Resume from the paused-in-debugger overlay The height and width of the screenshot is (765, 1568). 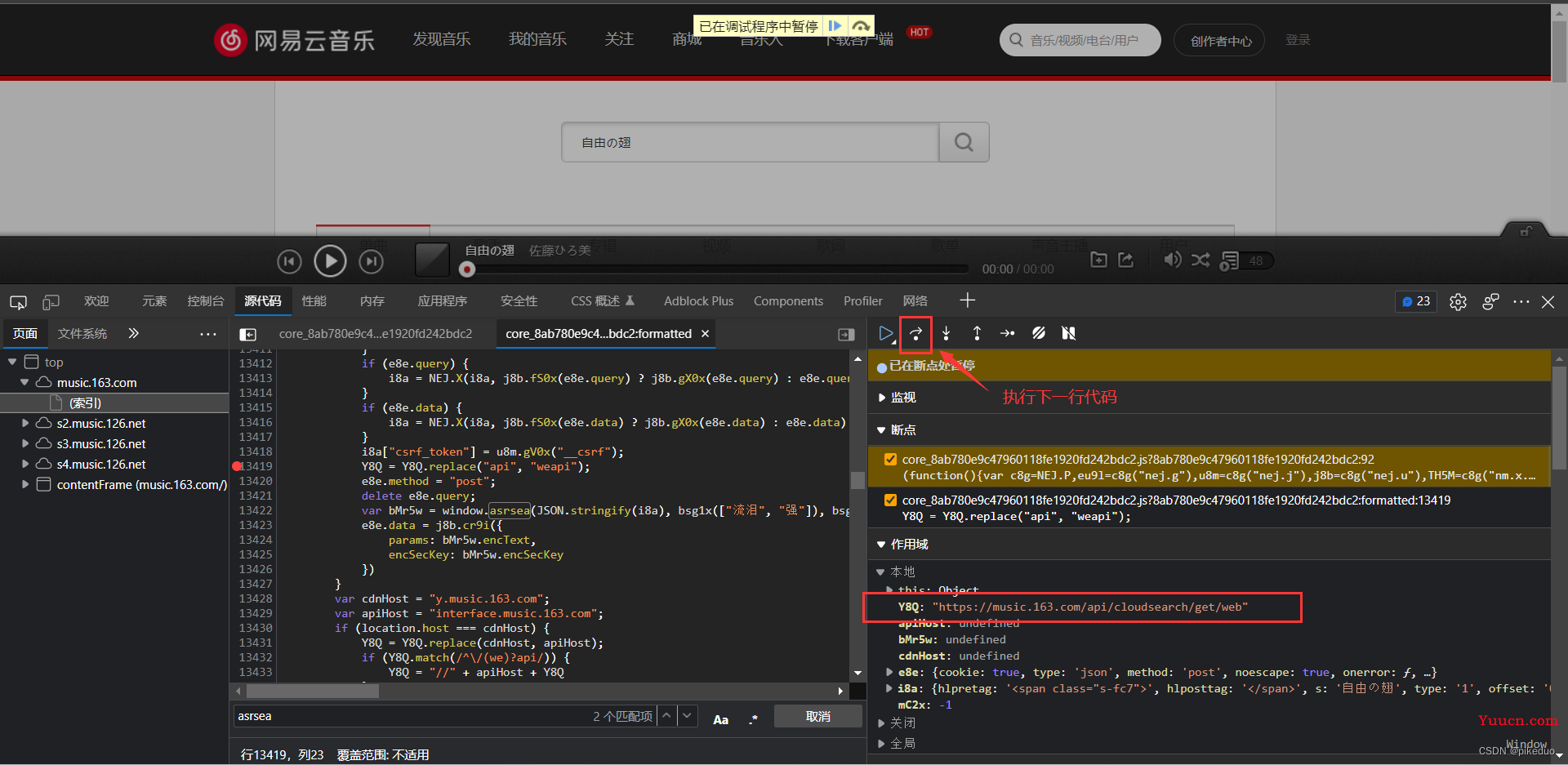click(835, 26)
